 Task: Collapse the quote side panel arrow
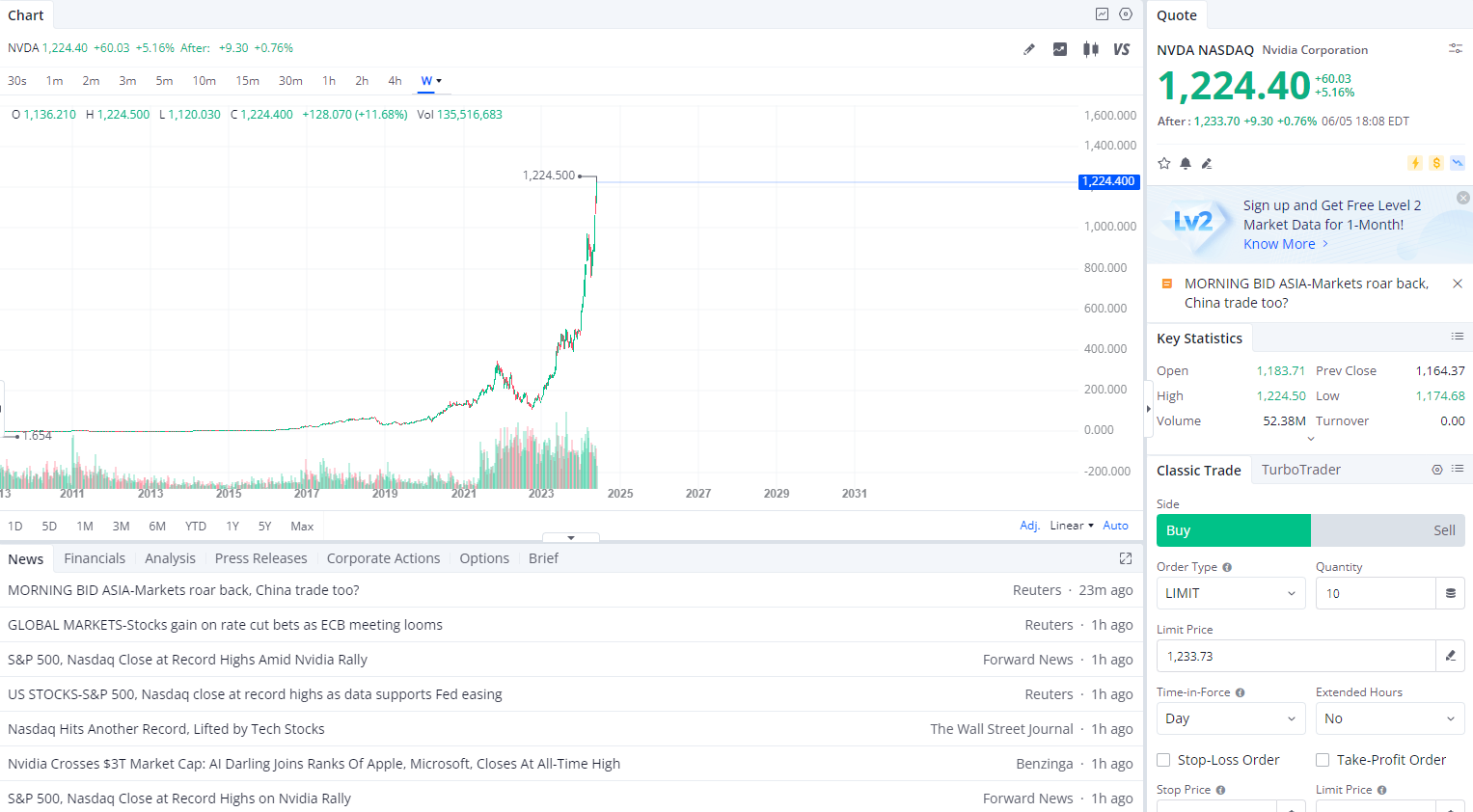1148,409
